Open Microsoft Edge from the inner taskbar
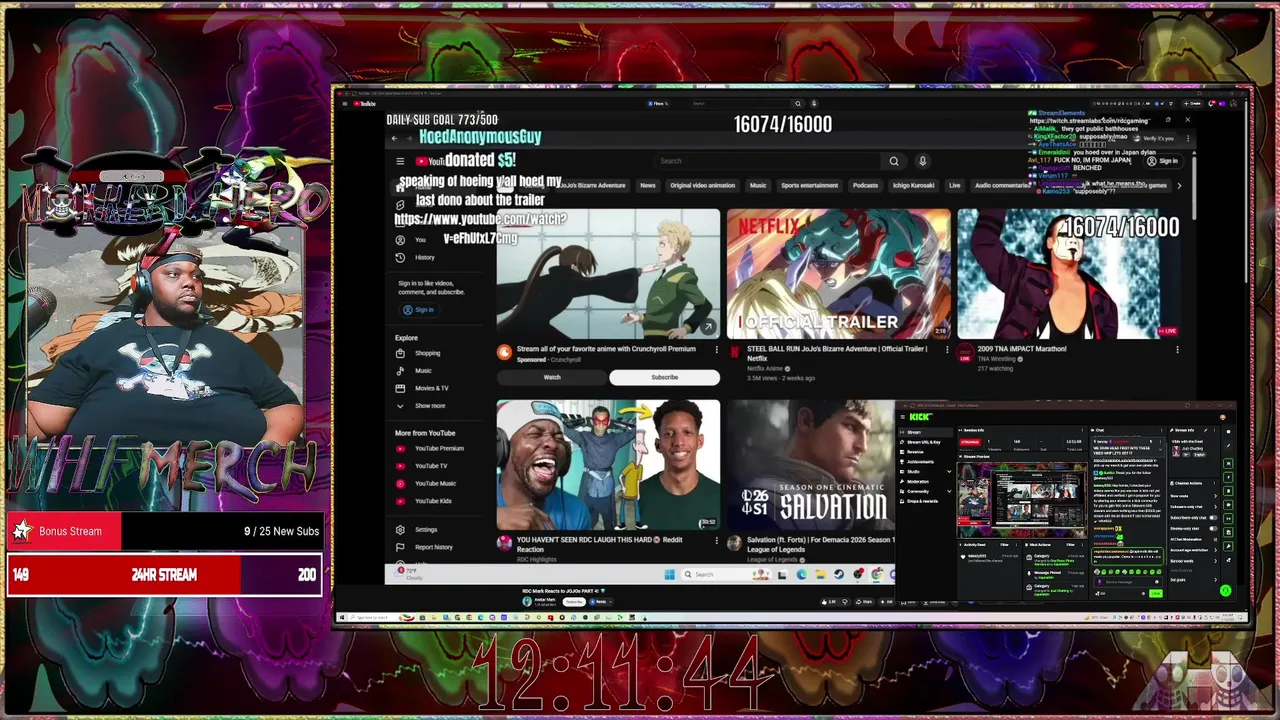This screenshot has height=720, width=1280. point(802,574)
